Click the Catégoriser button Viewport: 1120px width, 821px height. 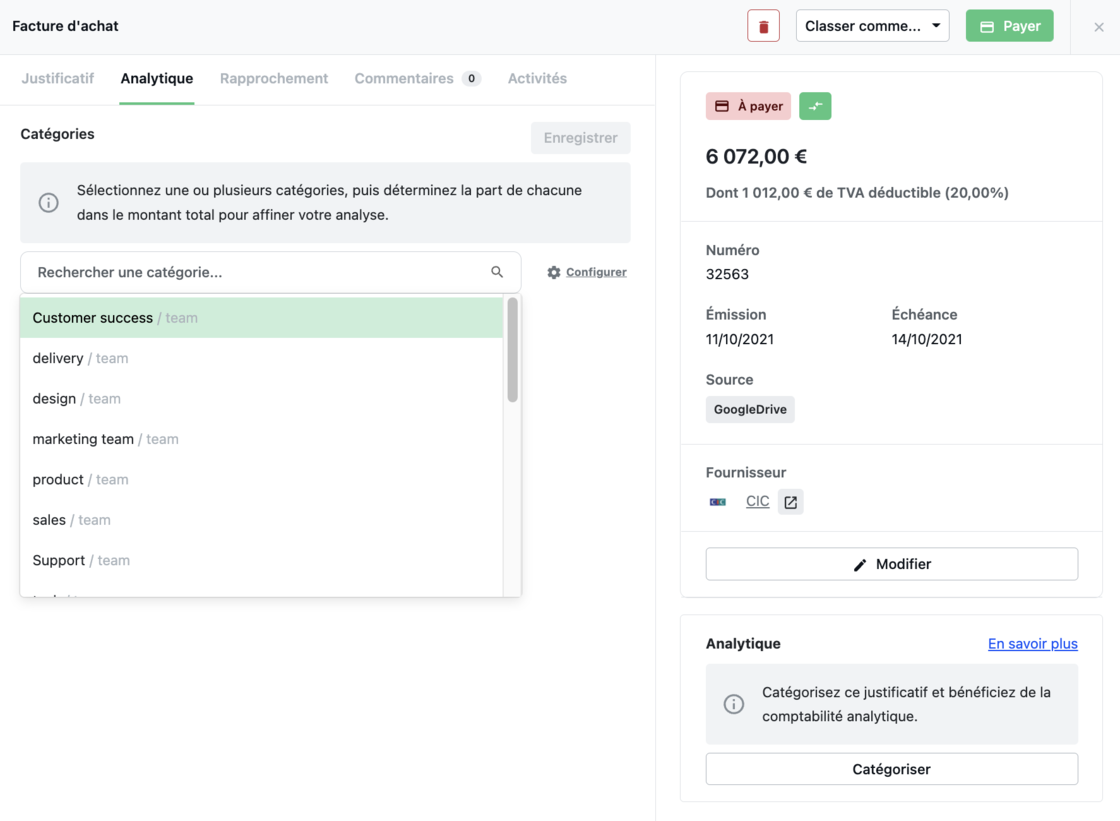click(x=891, y=770)
